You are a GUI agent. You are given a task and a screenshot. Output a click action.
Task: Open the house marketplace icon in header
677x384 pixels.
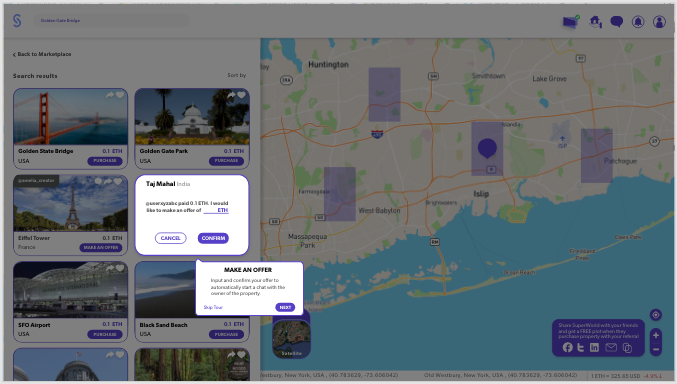[x=595, y=22]
